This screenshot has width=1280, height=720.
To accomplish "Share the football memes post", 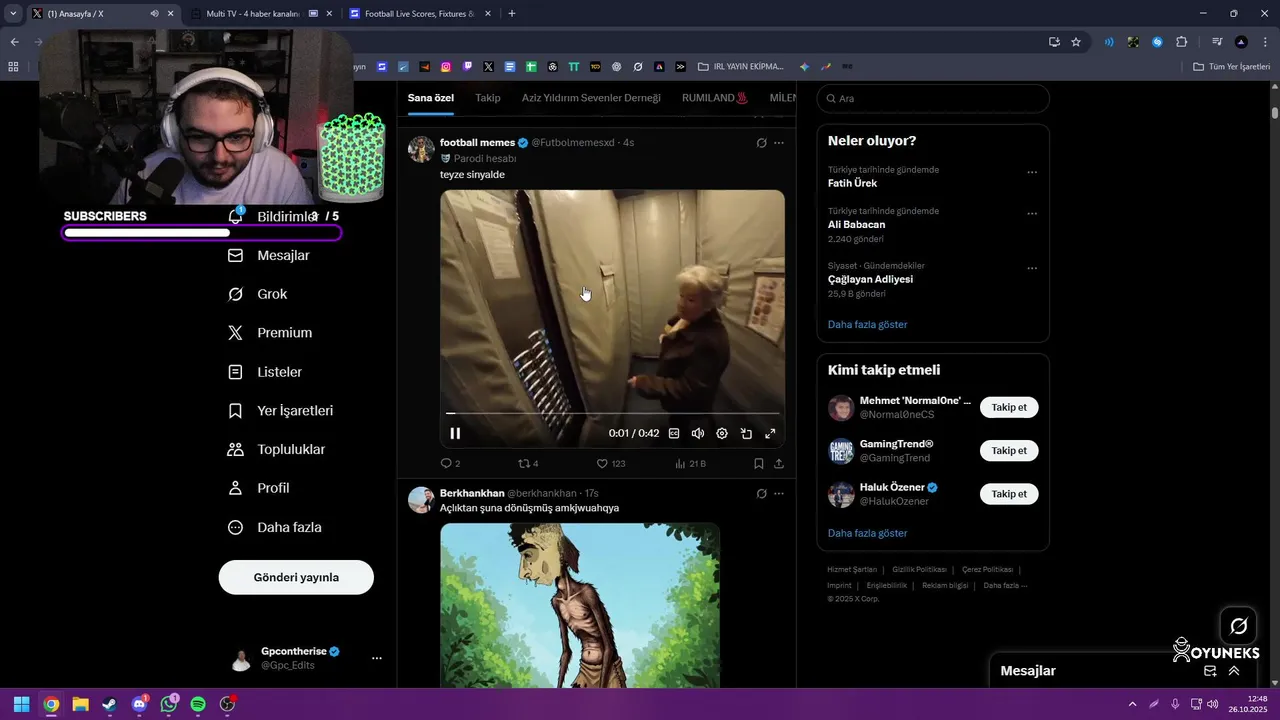I will point(779,464).
